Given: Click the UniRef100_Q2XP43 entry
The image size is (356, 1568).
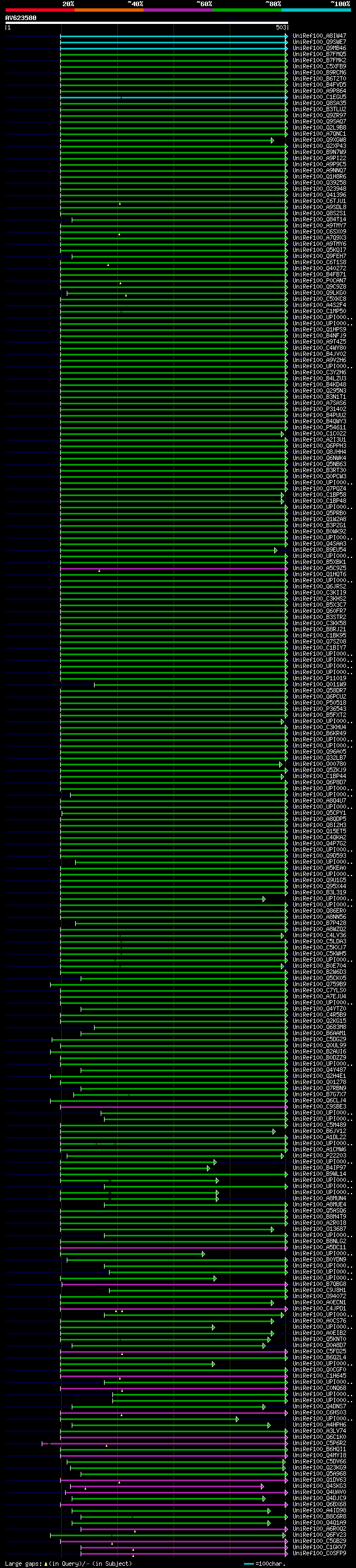Looking at the screenshot, I should (319, 146).
